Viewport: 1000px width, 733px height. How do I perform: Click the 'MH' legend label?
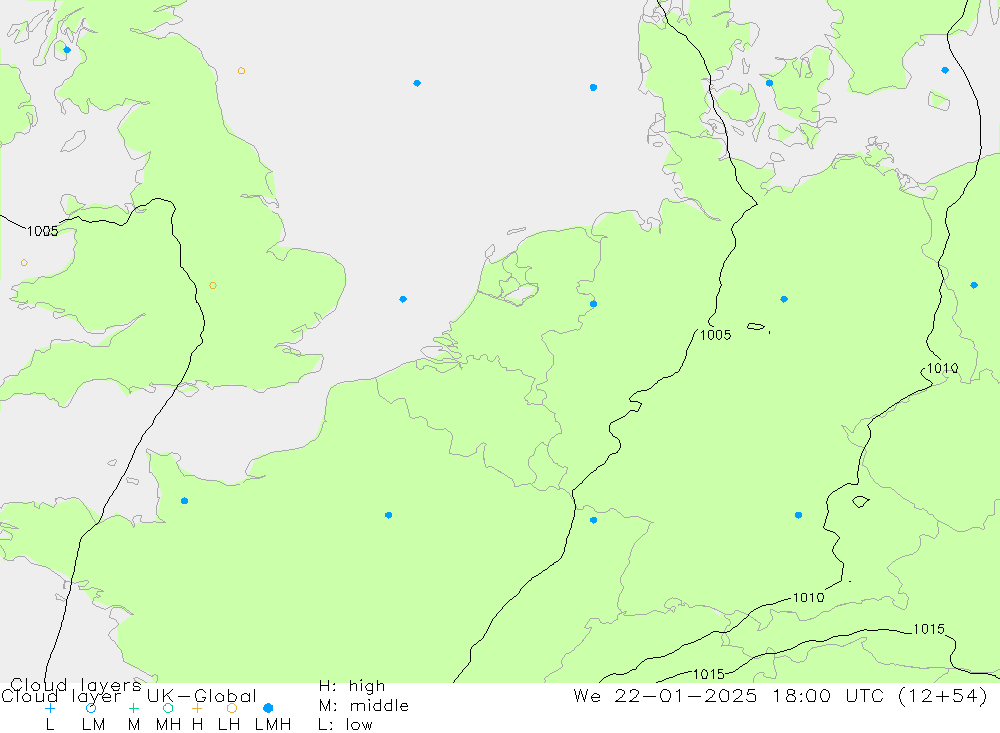(168, 725)
